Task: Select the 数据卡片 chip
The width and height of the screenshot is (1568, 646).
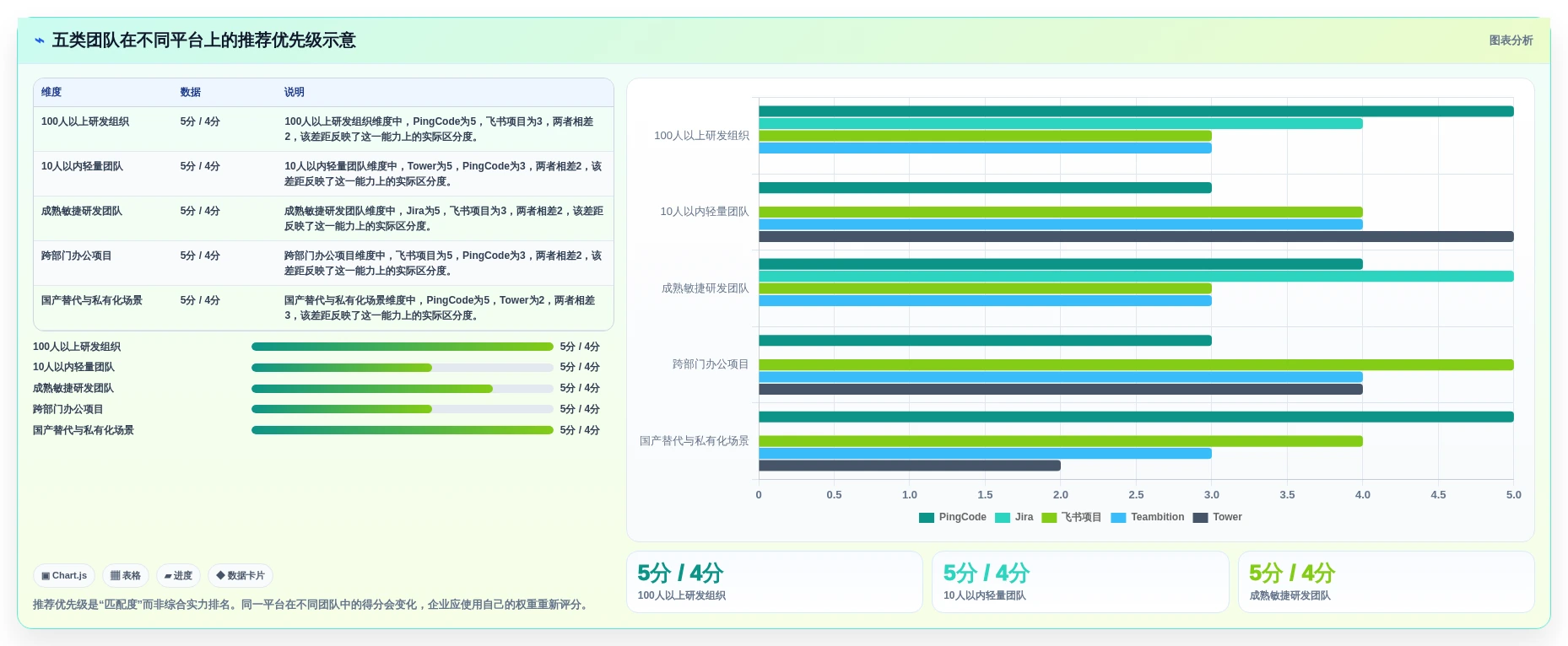Action: coord(241,576)
